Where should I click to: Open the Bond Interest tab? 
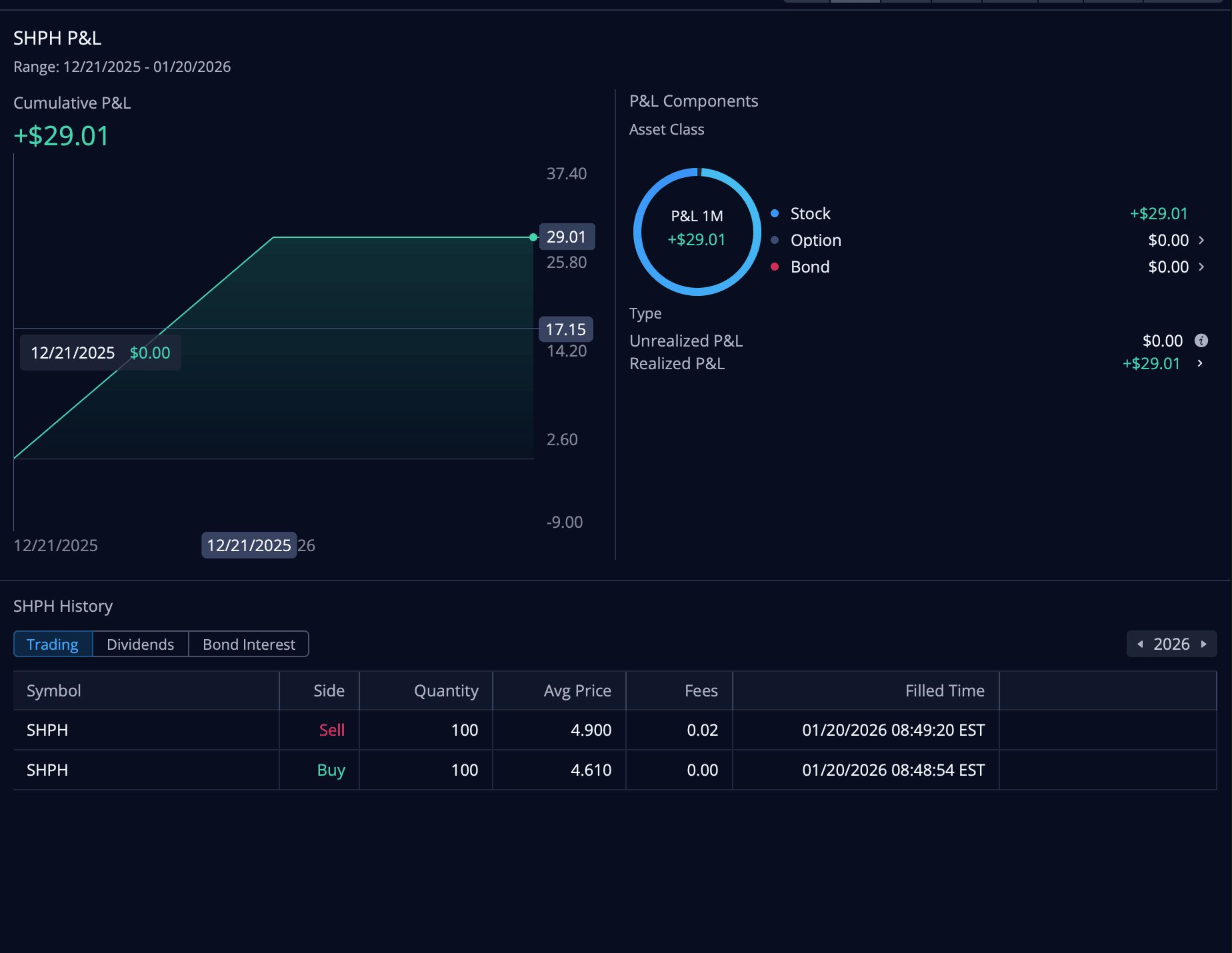point(249,644)
